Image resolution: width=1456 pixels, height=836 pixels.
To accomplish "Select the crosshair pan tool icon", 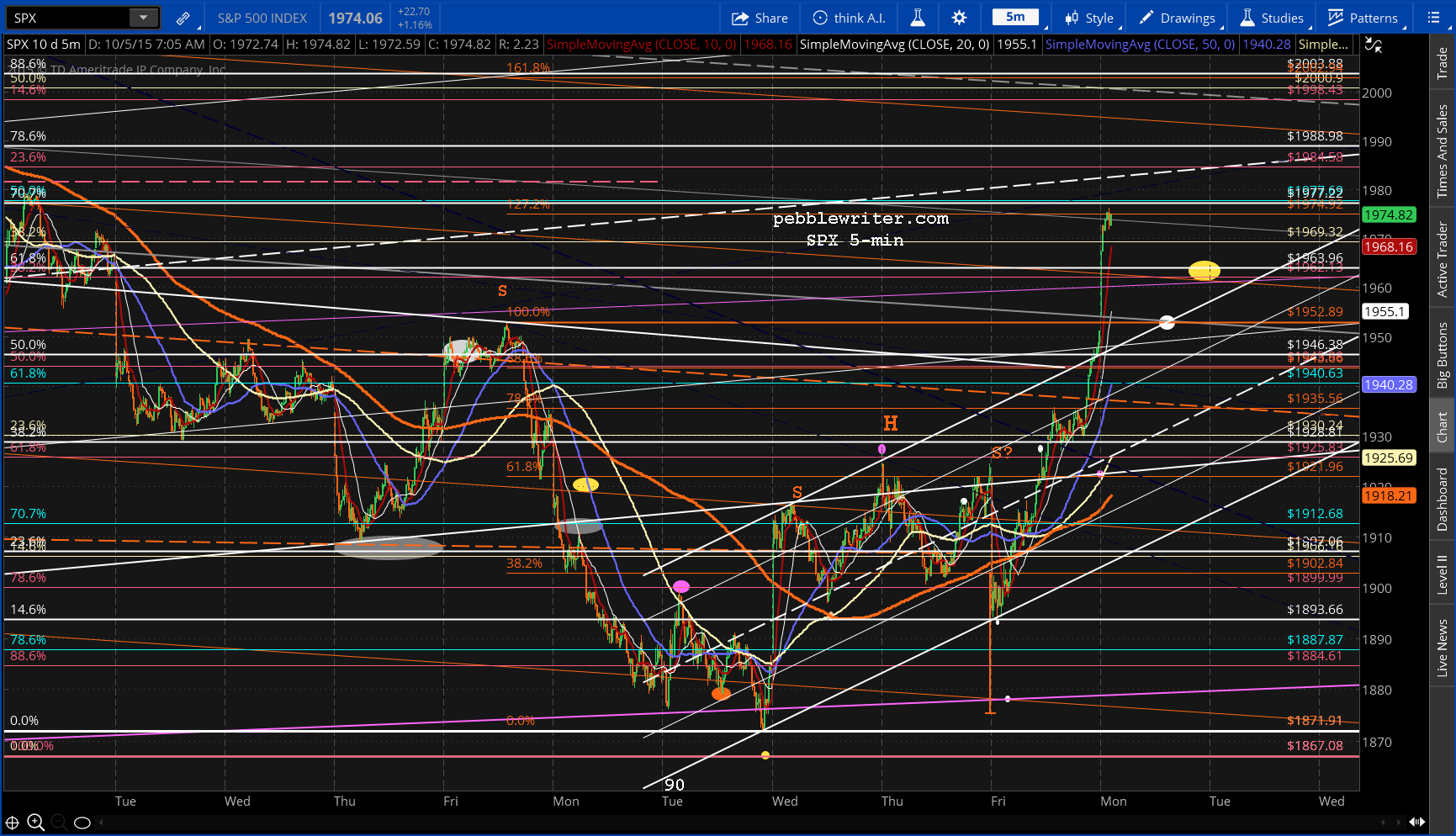I will (13, 822).
